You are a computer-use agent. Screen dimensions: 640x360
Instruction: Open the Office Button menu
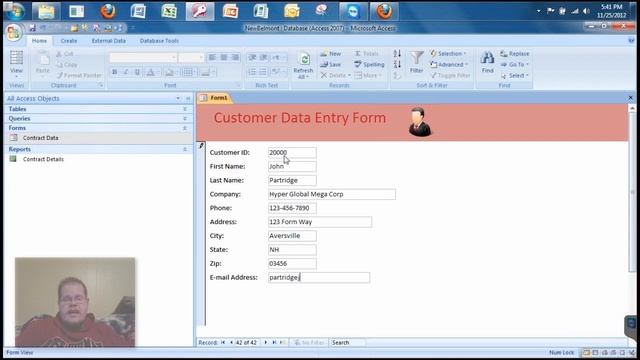coord(13,33)
